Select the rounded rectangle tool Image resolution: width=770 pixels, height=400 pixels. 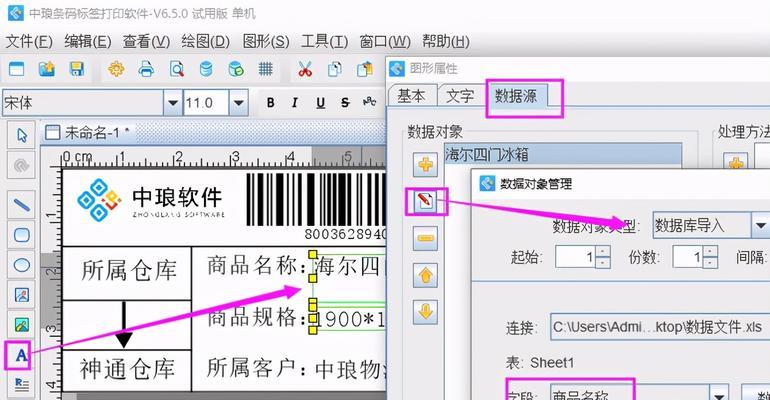pos(22,235)
